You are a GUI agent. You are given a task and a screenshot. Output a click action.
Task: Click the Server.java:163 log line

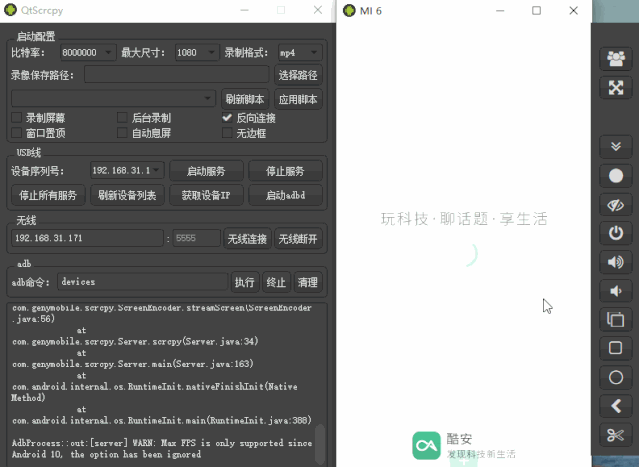[133, 363]
